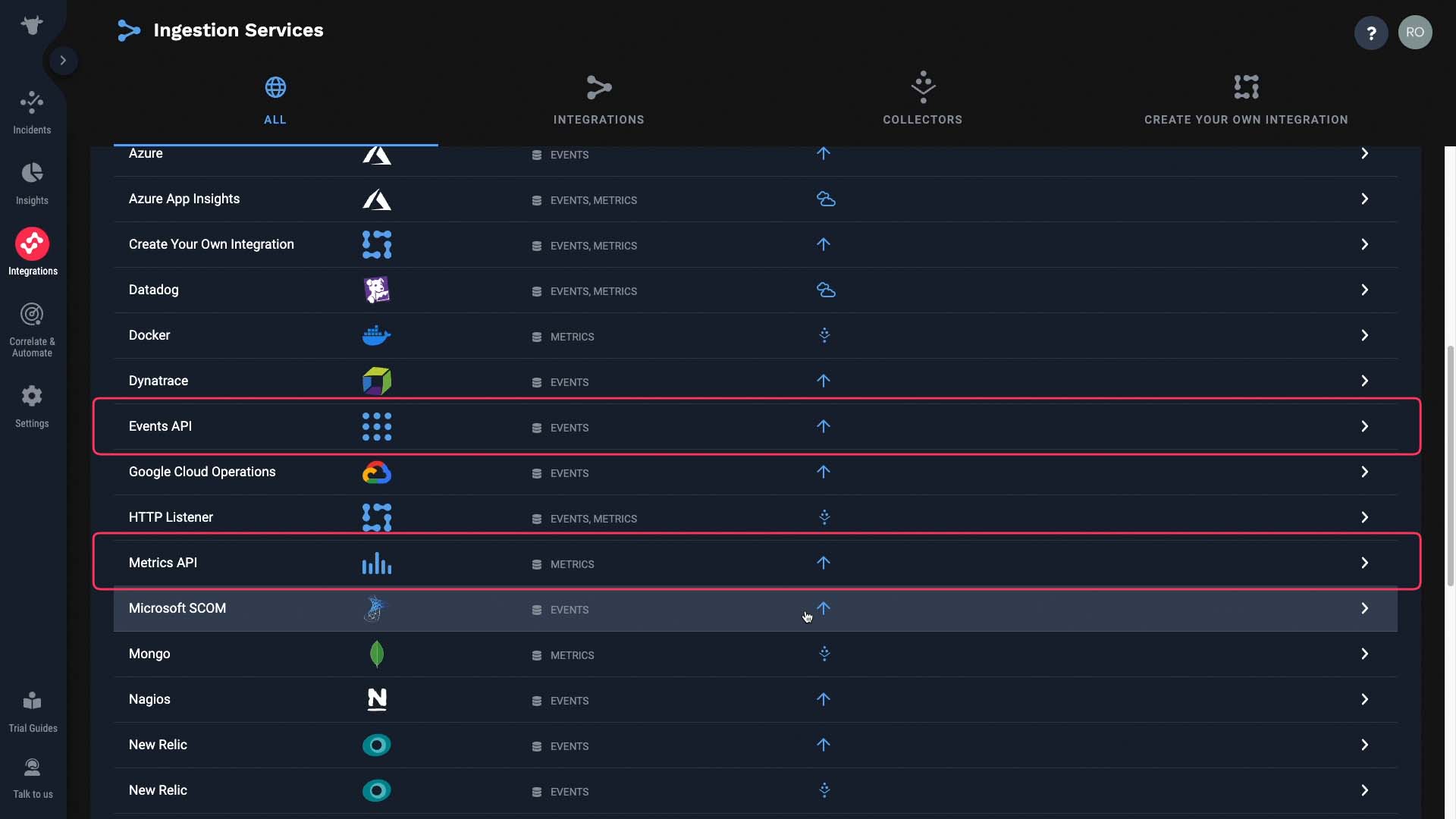Click the Events API dots icon
1456x819 pixels.
pos(377,427)
